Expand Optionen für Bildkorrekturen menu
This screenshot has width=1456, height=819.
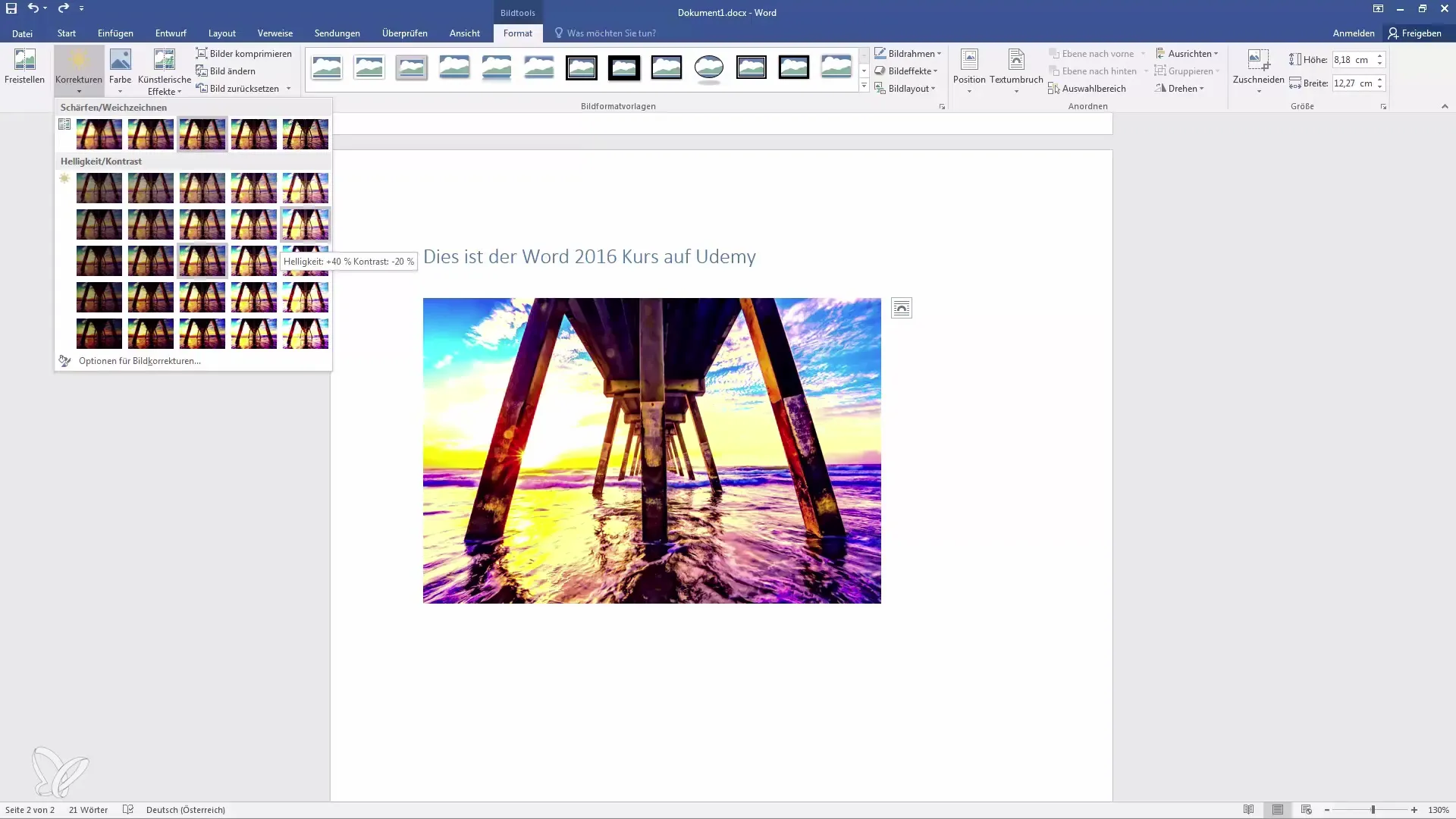coord(139,360)
